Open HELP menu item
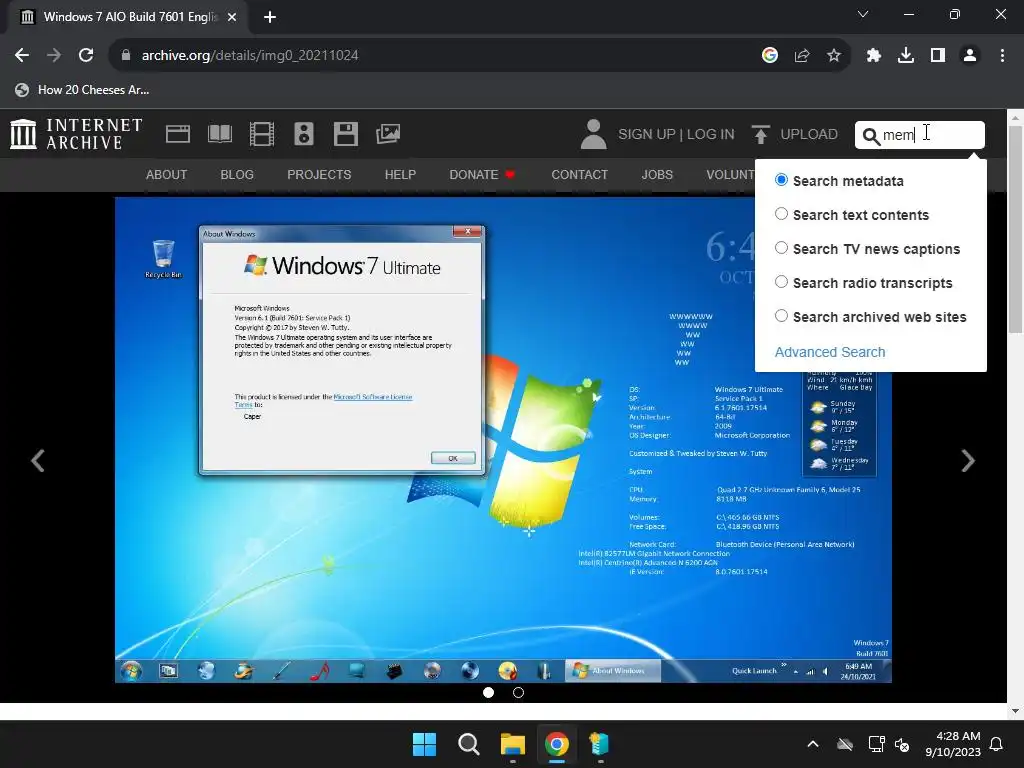The height and width of the screenshot is (768, 1024). coord(400,175)
